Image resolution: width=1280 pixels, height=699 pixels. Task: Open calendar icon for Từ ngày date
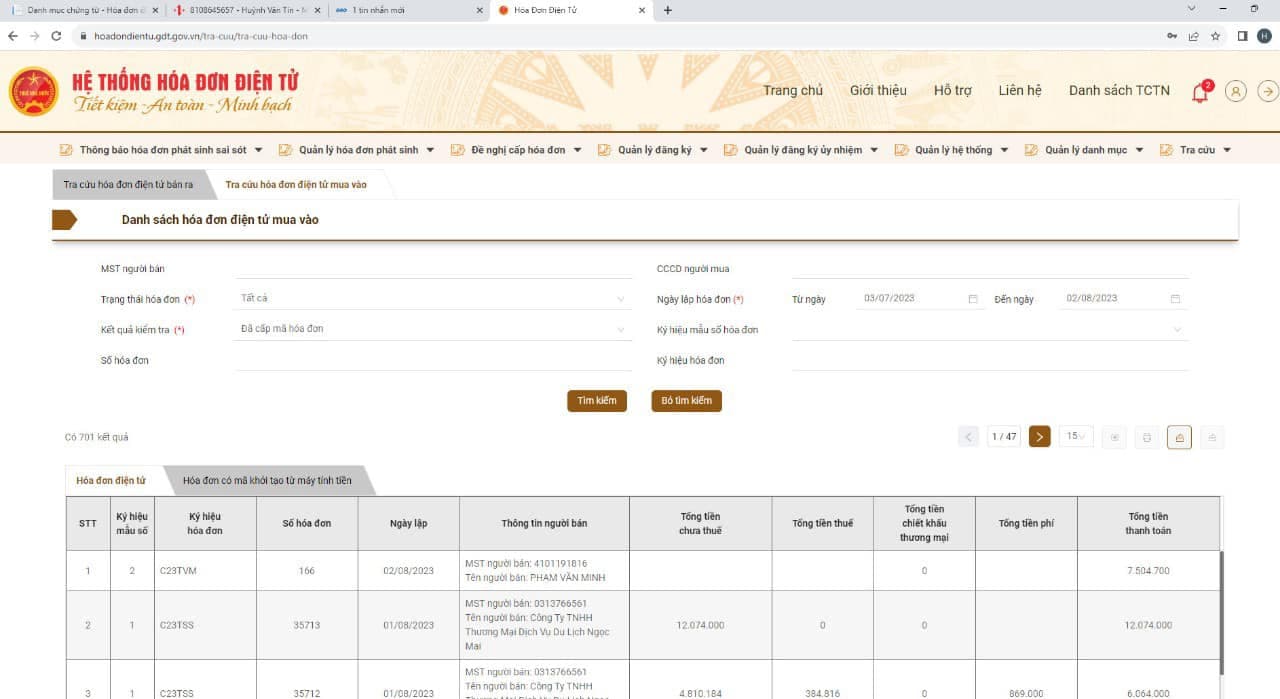(x=973, y=298)
